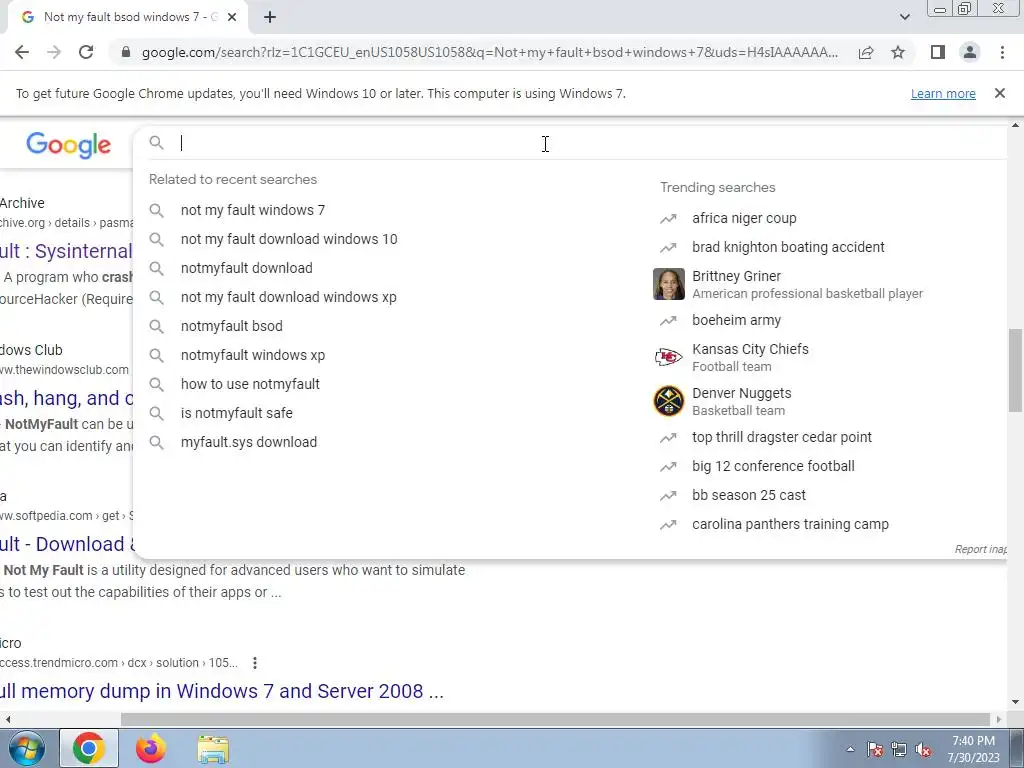The height and width of the screenshot is (768, 1024).
Task: Close the 'Not my fault bsod' tab
Action: coord(232,17)
